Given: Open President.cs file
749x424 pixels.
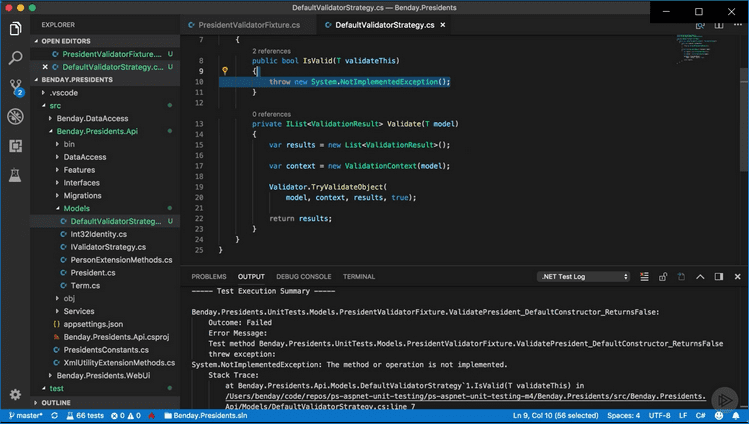Looking at the screenshot, I should [x=105, y=273].
